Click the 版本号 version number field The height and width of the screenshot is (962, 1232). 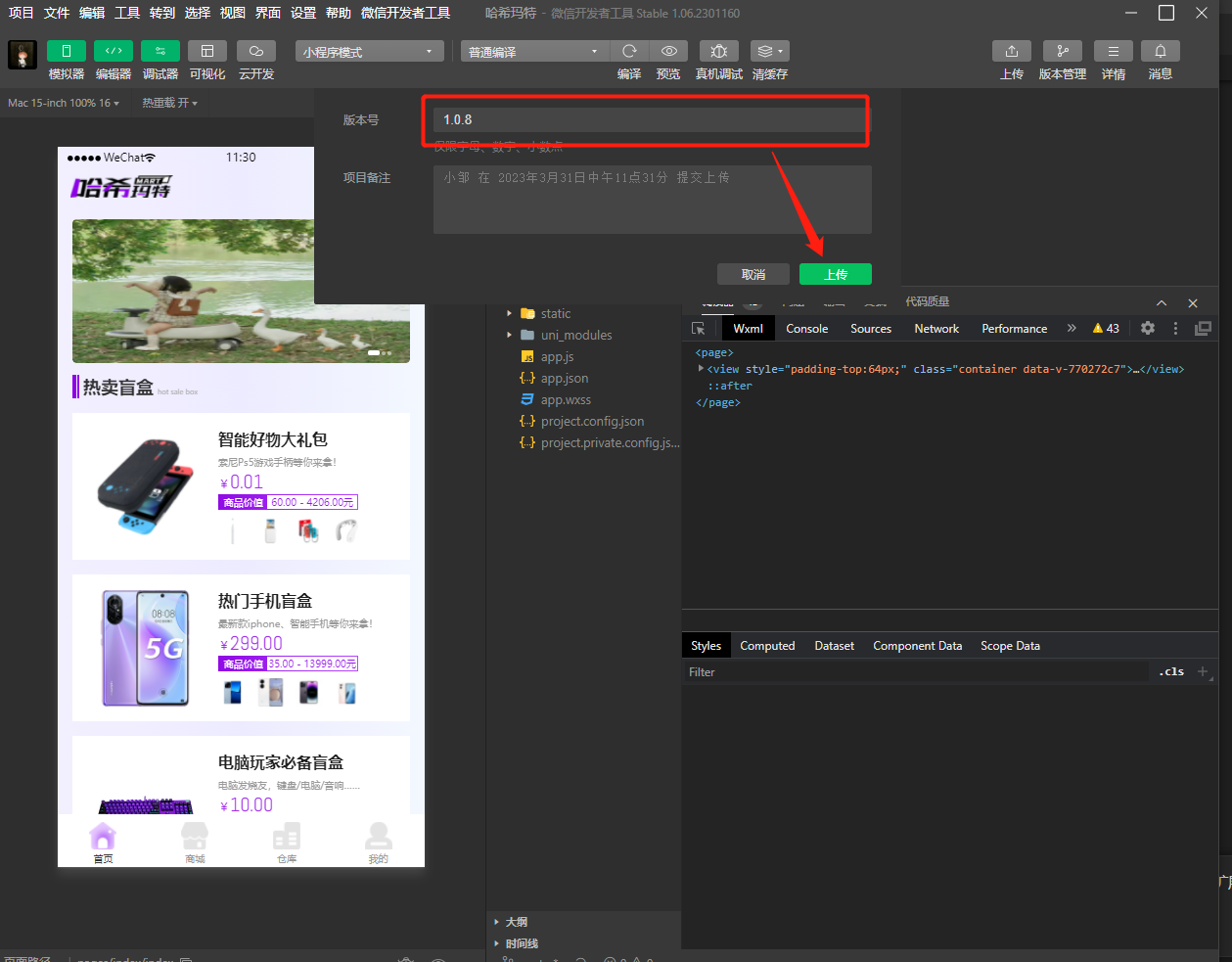[652, 119]
